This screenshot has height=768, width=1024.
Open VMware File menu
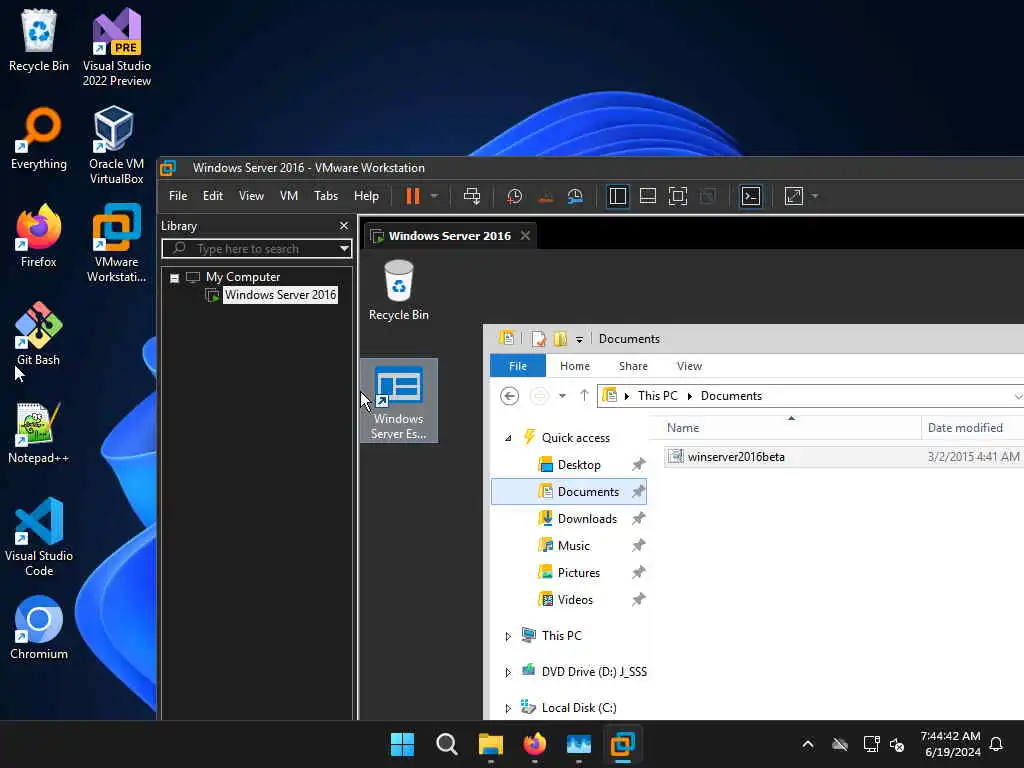[x=178, y=196]
